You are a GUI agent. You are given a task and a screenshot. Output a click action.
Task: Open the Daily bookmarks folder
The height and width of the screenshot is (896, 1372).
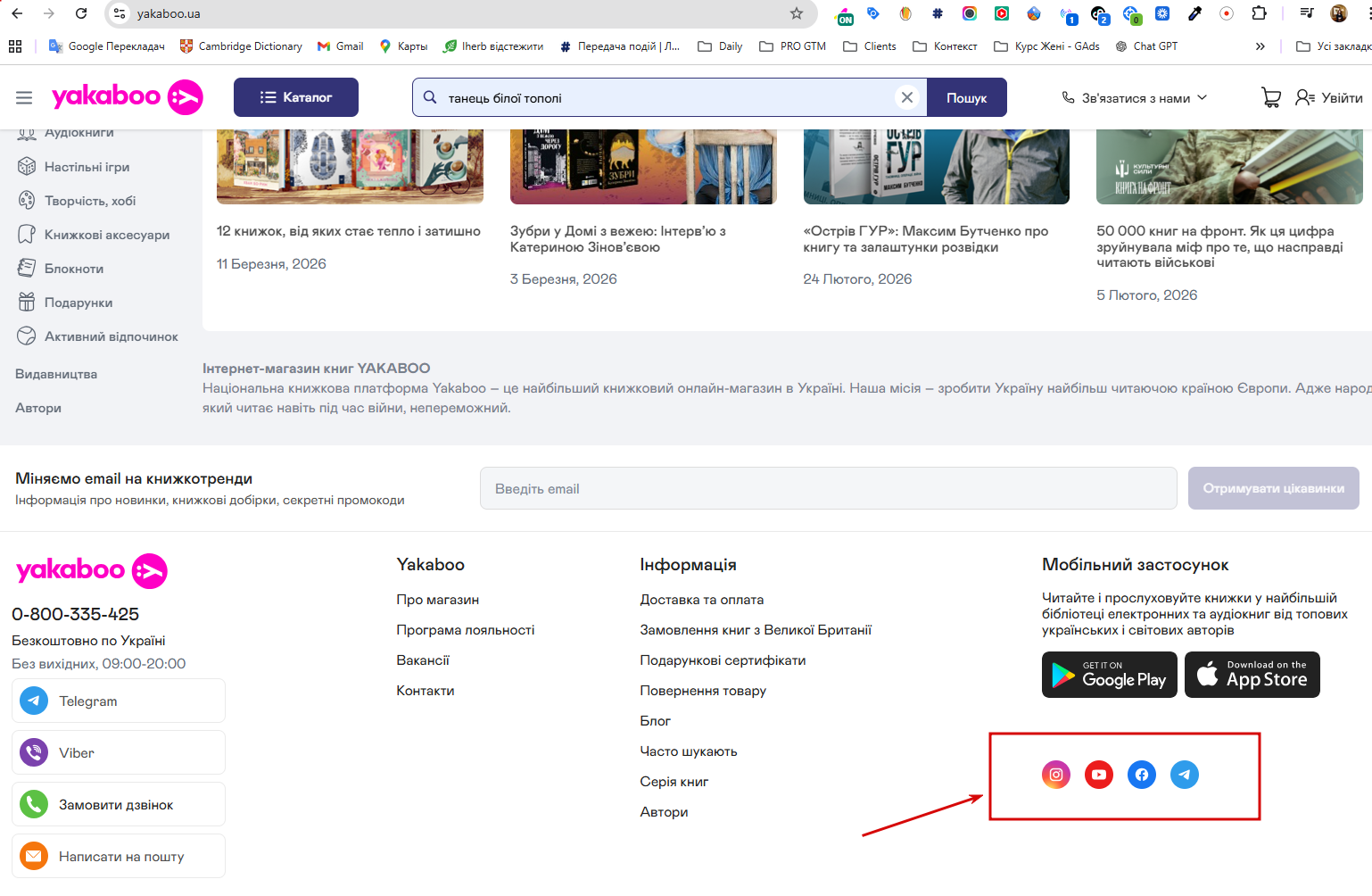[720, 46]
